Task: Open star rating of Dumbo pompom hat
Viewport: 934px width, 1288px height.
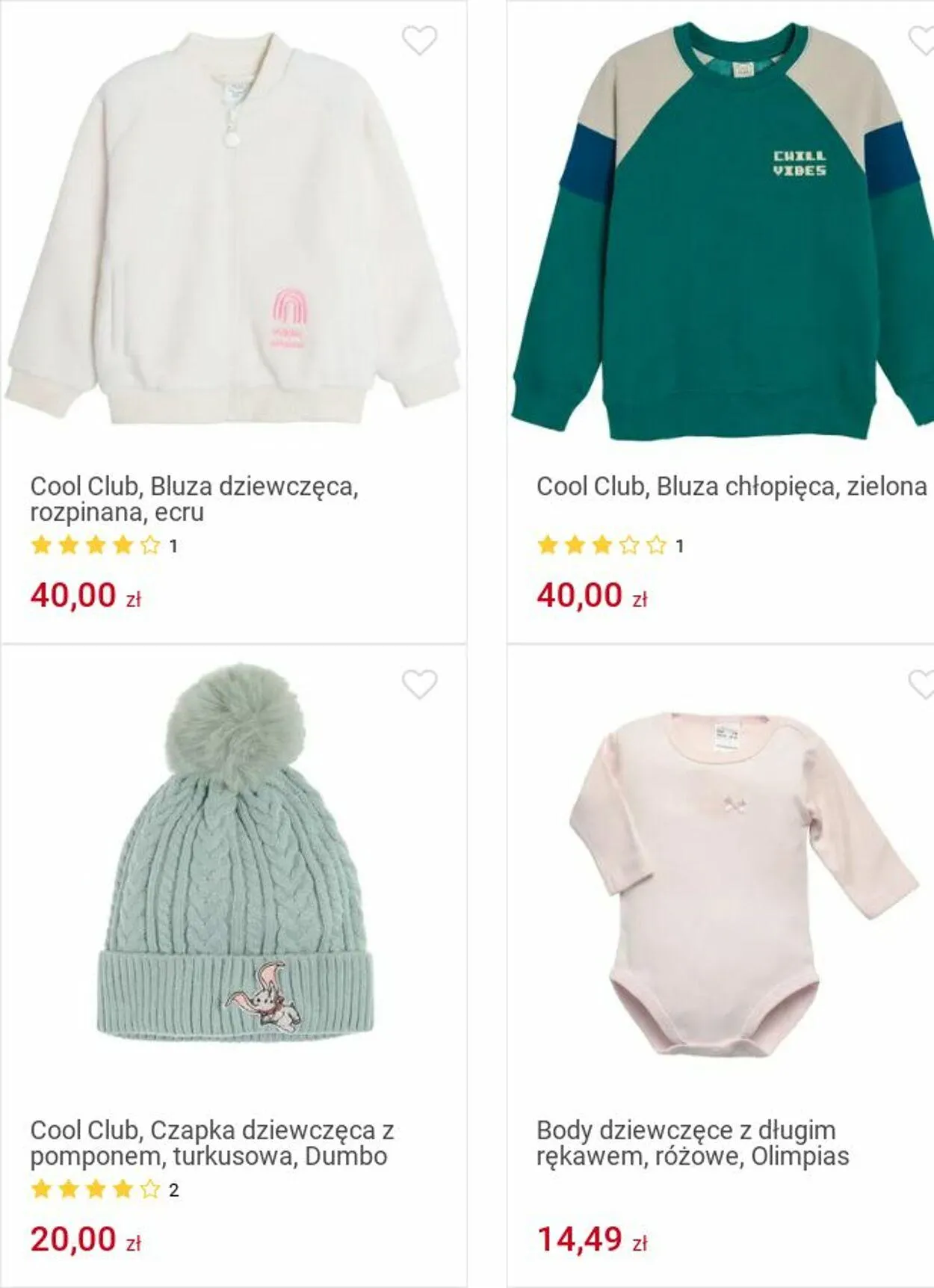Action: click(x=96, y=1189)
